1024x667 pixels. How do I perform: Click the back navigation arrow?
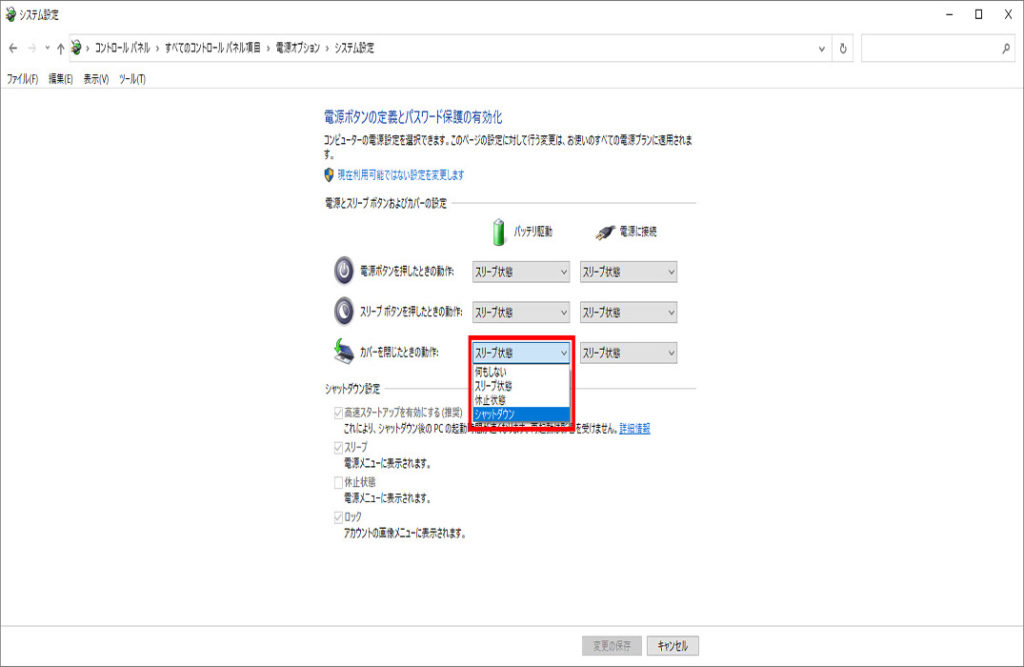click(x=13, y=48)
